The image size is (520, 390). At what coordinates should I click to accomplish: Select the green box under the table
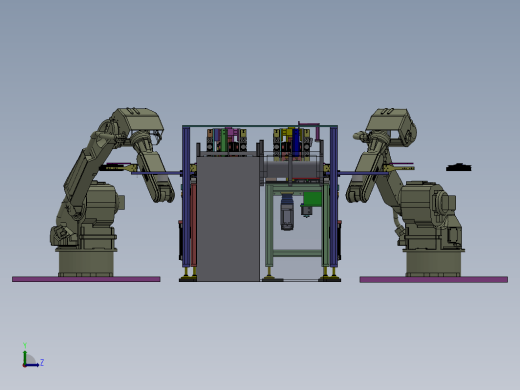pyautogui.click(x=313, y=199)
